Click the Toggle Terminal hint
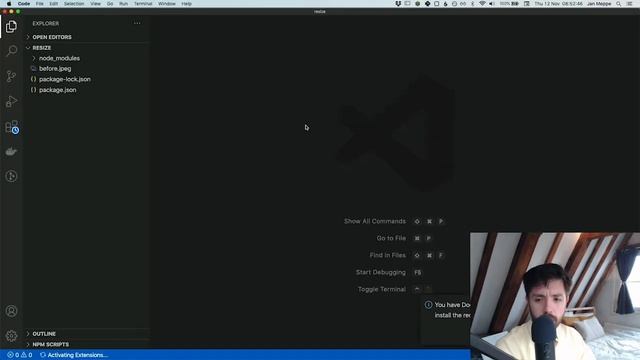Screen dimensions: 640x360 (382, 289)
